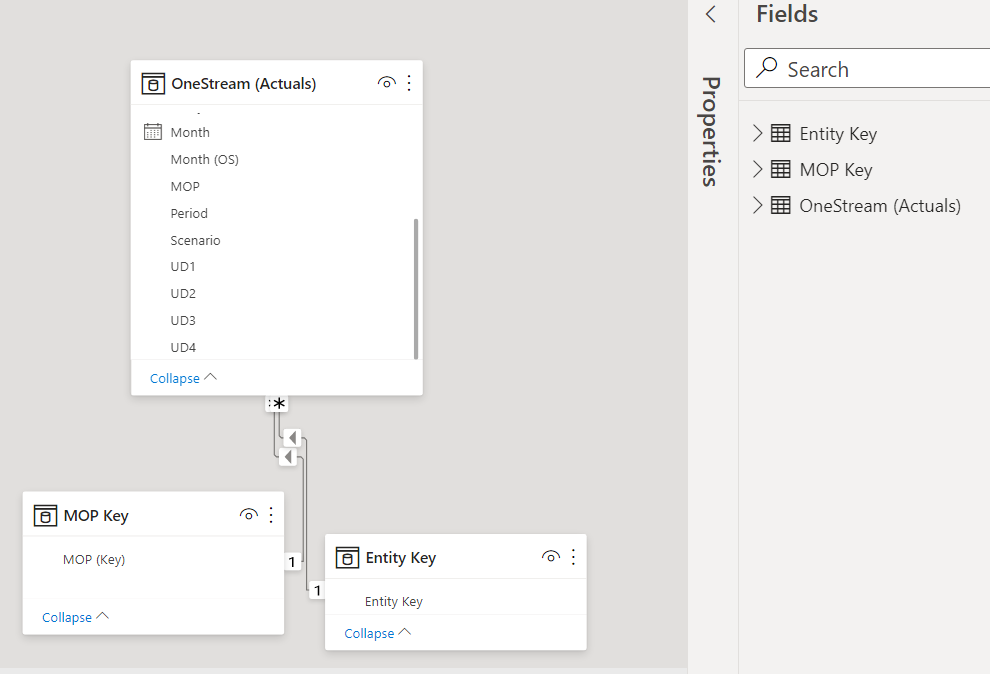Select the UD4 field
The width and height of the screenshot is (990, 674).
(183, 348)
